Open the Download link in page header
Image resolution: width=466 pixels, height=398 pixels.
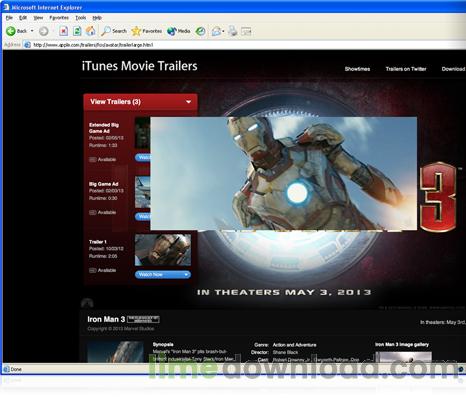coord(453,69)
